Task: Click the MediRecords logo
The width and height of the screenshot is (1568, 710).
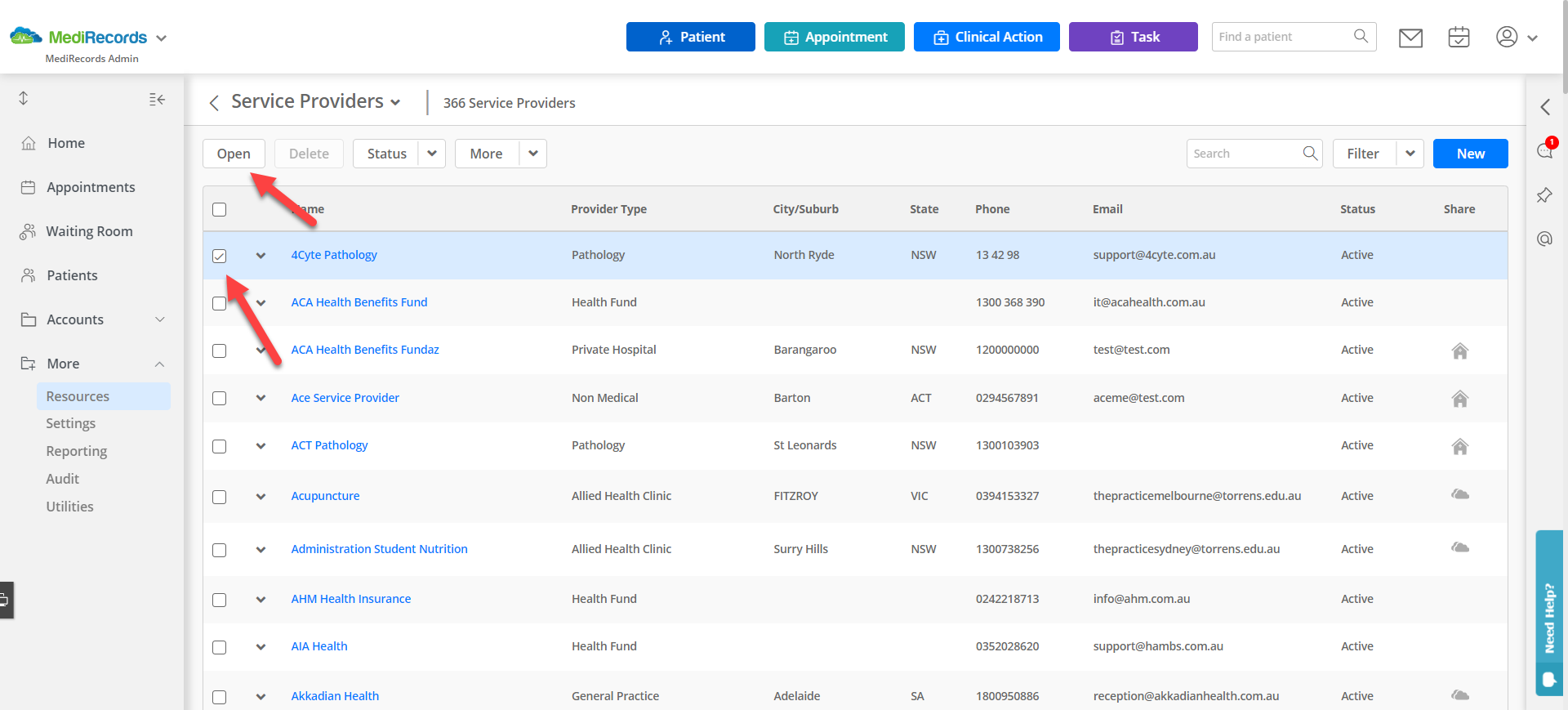Action: click(x=78, y=37)
